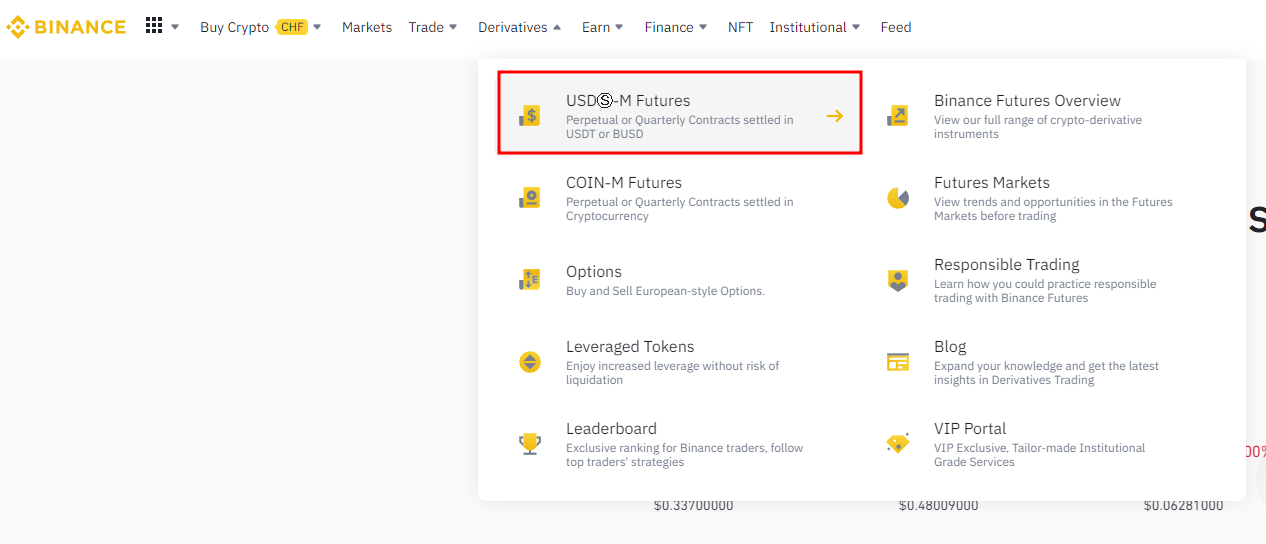The height and width of the screenshot is (544, 1266).
Task: Click the Buy Crypto menu label
Action: (234, 27)
